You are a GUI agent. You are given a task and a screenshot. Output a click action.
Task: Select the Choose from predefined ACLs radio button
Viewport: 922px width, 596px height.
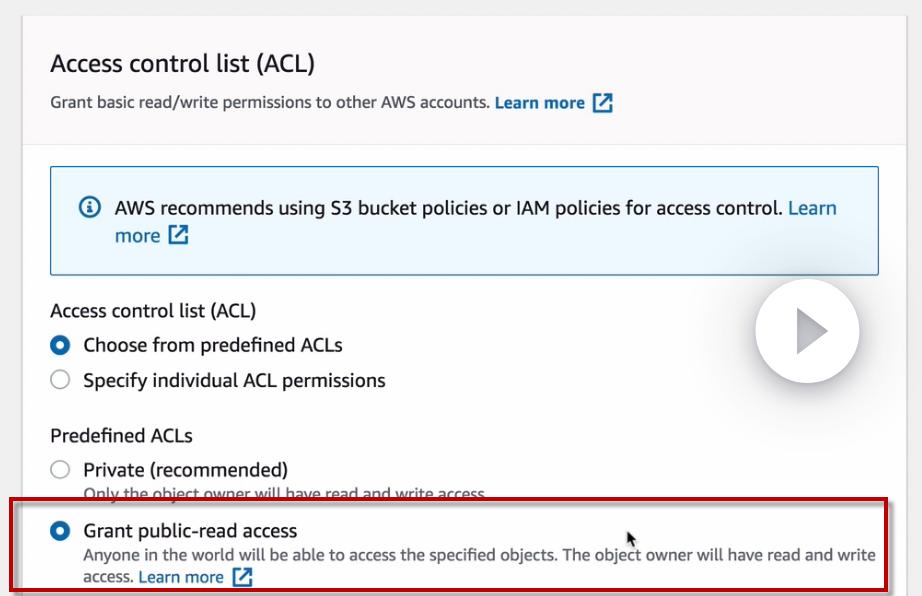pos(60,346)
